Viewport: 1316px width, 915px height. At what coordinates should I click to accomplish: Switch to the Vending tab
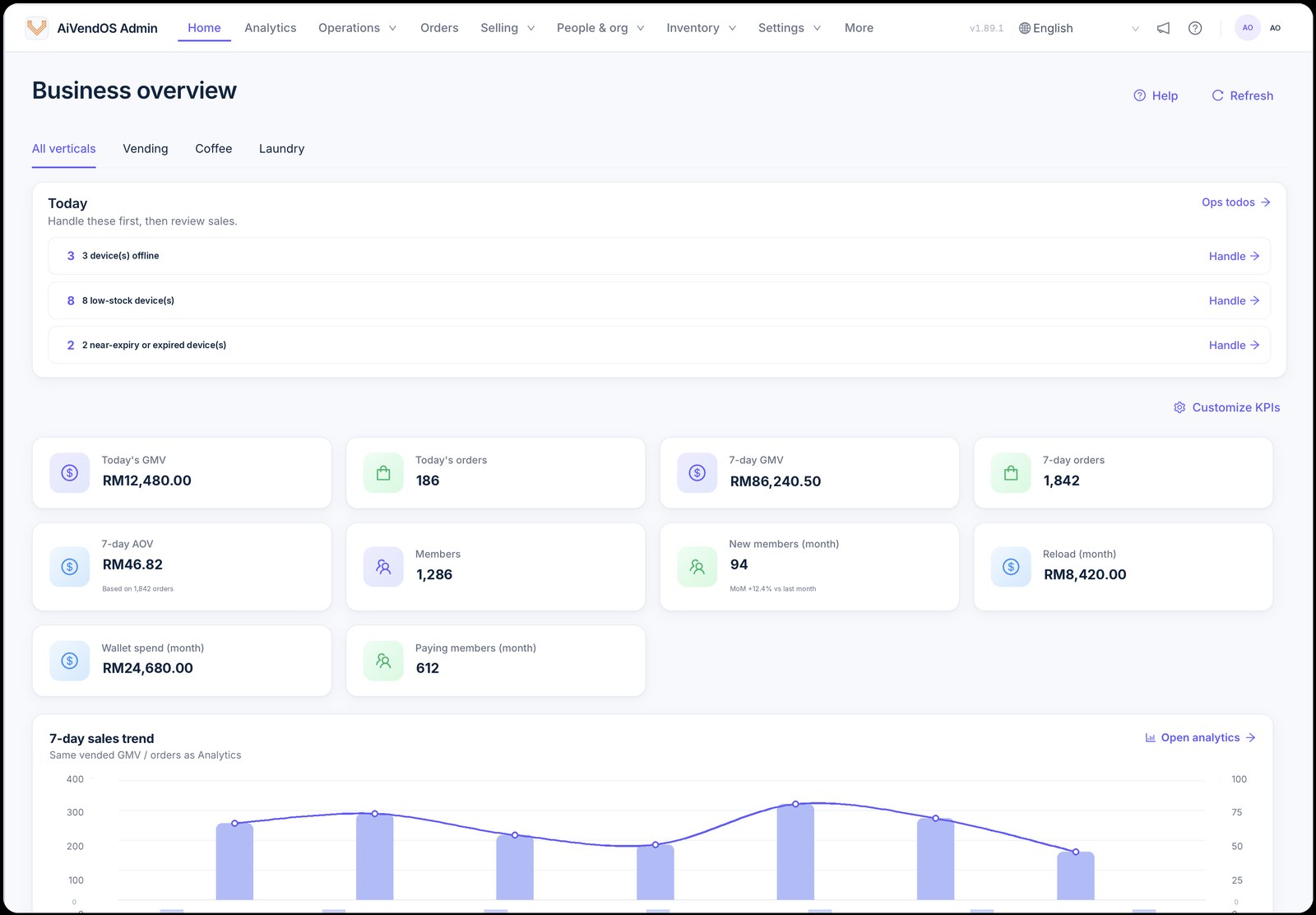click(x=146, y=149)
